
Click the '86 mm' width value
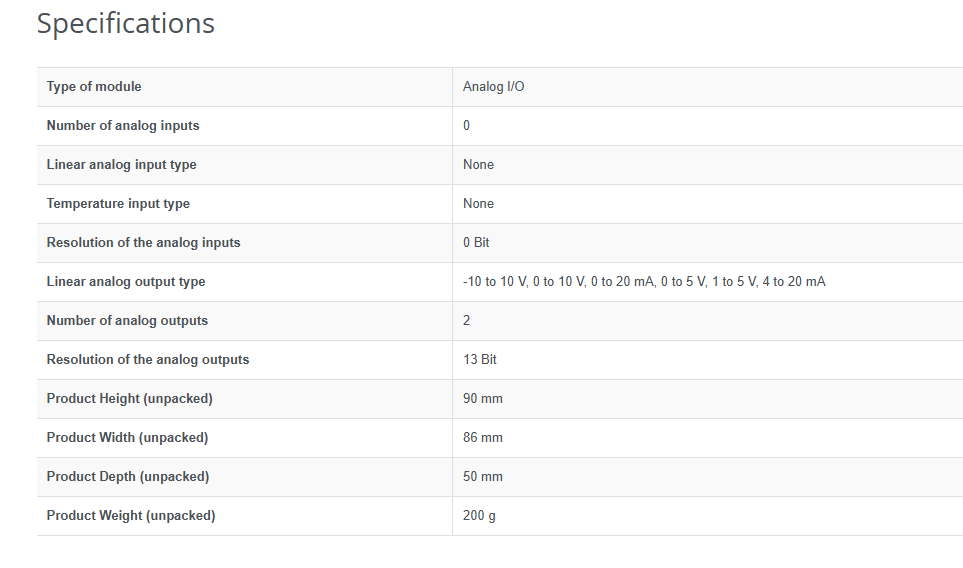[483, 438]
